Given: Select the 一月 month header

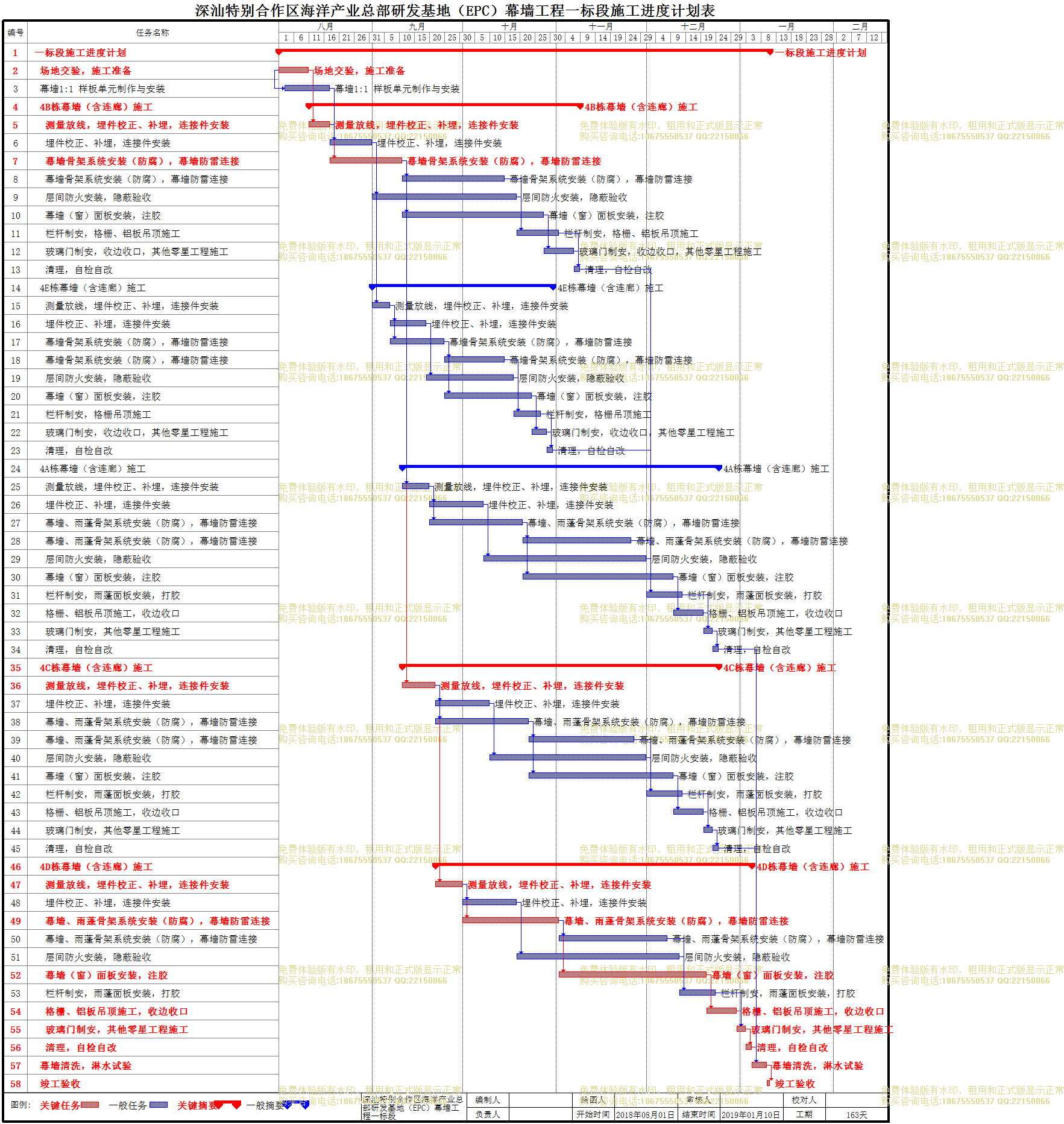Looking at the screenshot, I should pos(787,27).
